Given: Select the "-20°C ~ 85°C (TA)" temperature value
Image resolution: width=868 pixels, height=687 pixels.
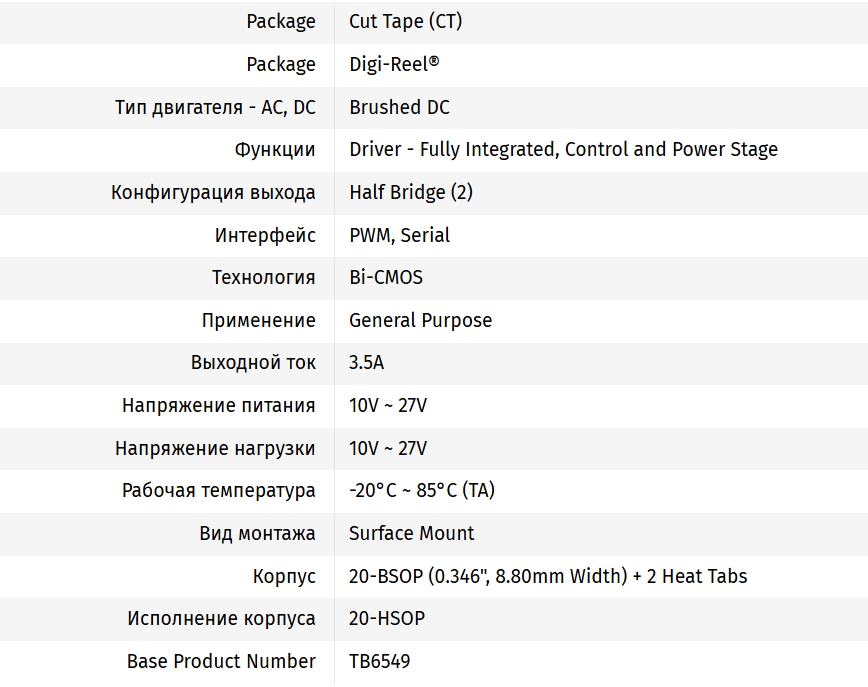Looking at the screenshot, I should (422, 491).
